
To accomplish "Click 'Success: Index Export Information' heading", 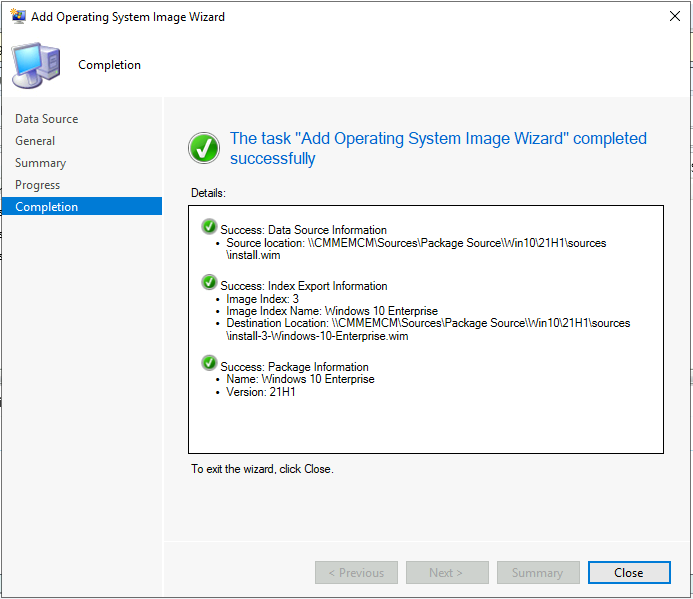I will (x=304, y=286).
